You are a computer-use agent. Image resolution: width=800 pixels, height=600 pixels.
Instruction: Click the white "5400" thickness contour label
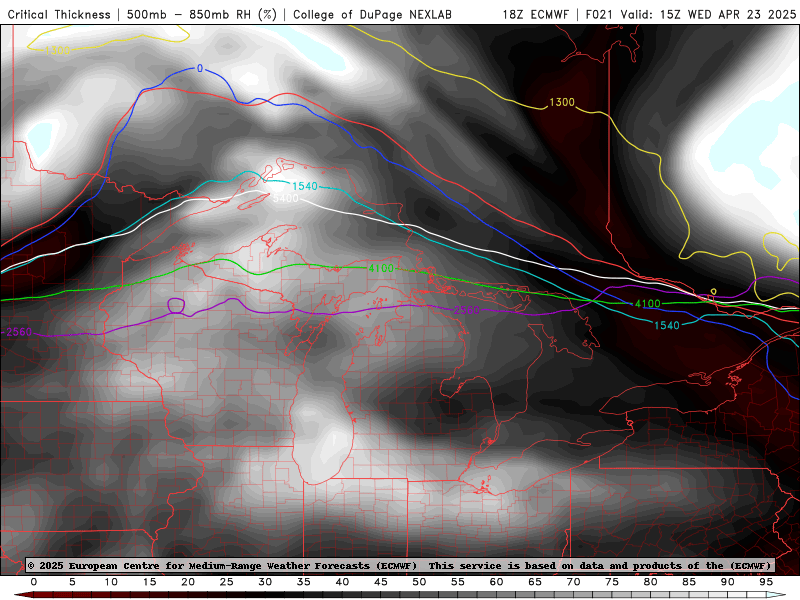(x=286, y=198)
